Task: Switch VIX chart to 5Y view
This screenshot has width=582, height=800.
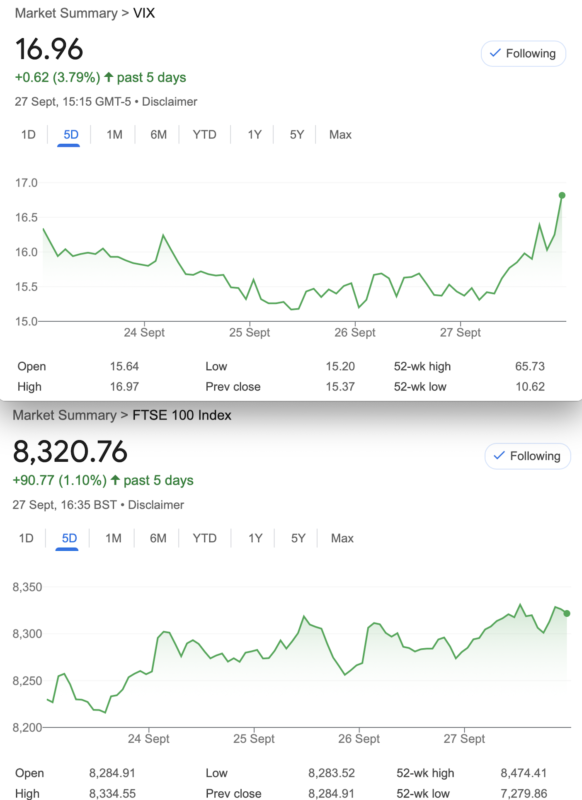Action: 296,135
